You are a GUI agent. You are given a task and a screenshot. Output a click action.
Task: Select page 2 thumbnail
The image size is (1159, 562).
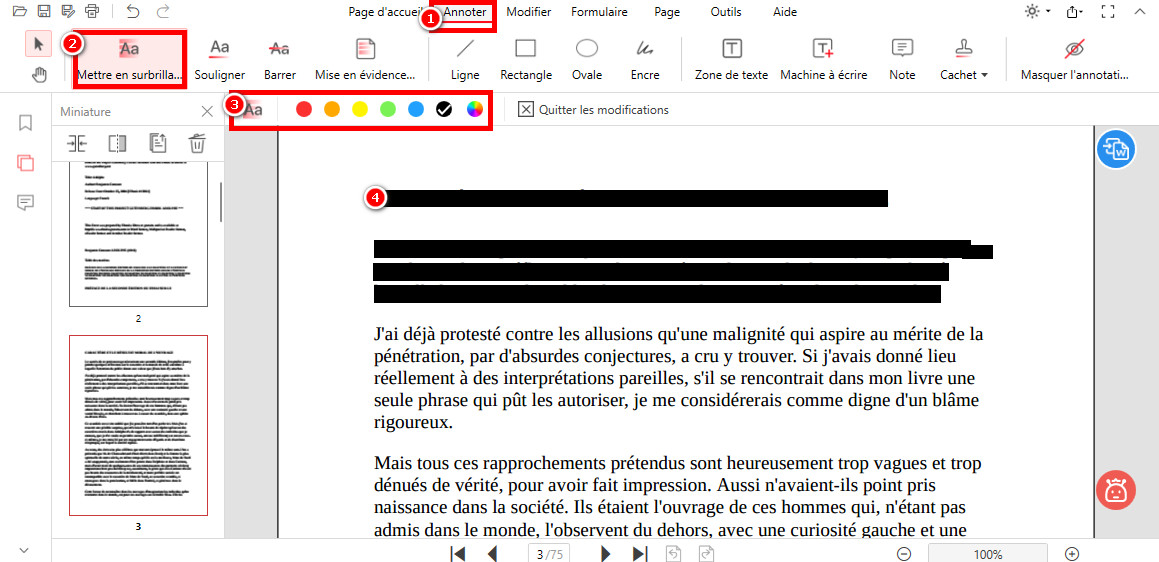coord(138,233)
